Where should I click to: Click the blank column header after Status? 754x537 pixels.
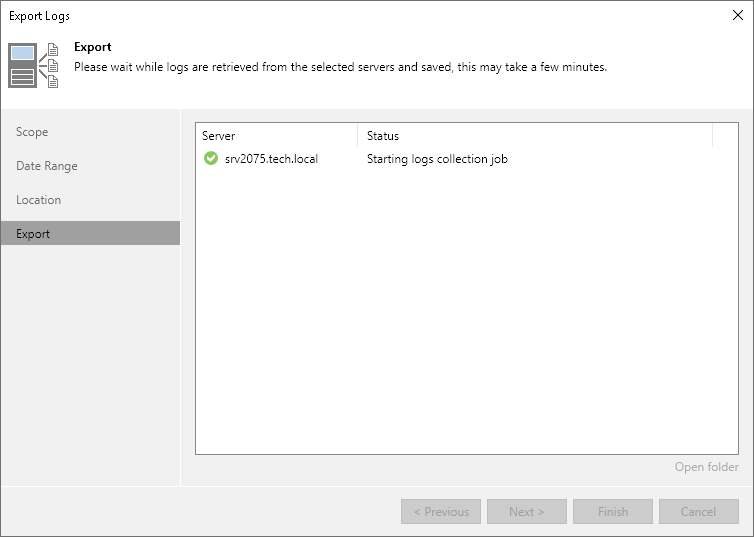(x=725, y=136)
